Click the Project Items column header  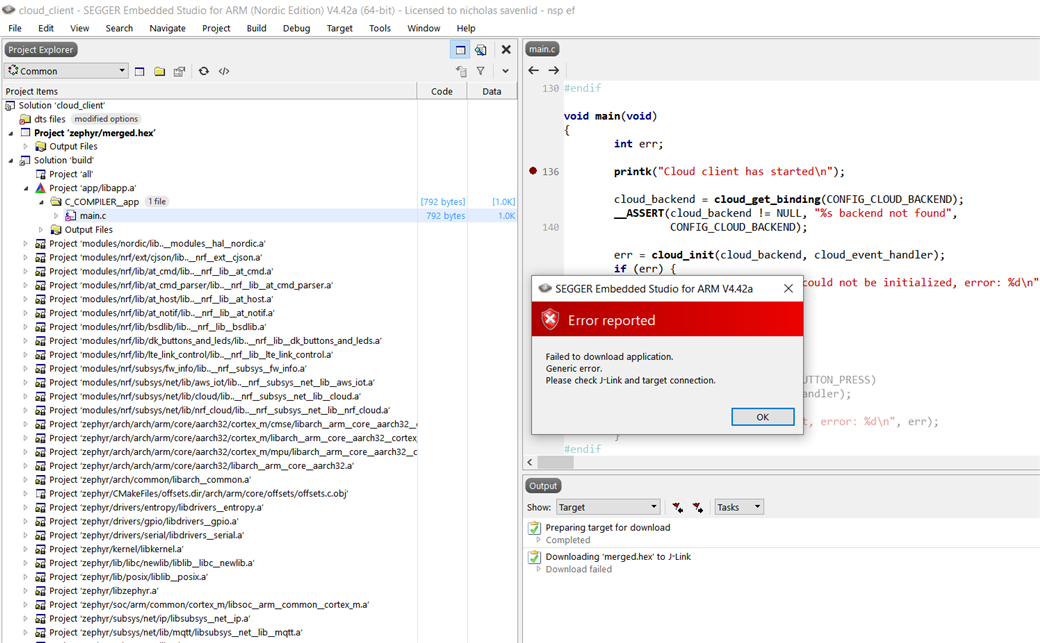click(x=210, y=92)
